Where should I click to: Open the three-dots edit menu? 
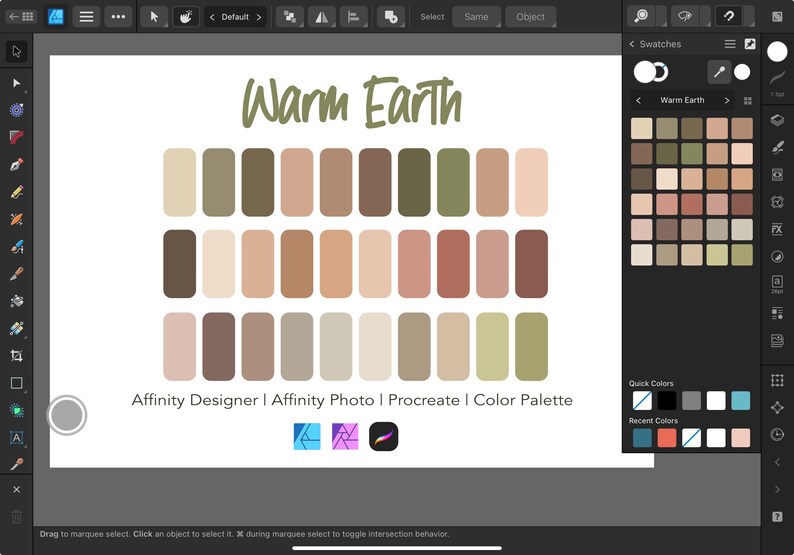pos(118,17)
